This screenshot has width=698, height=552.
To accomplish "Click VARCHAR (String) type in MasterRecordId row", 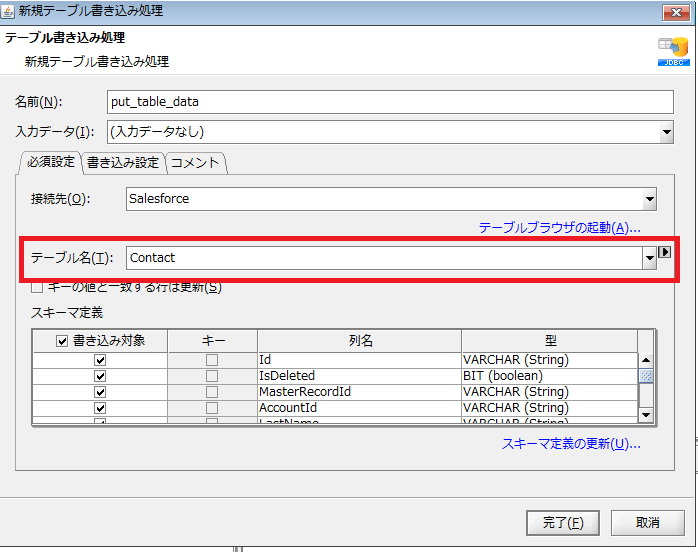I will (x=550, y=392).
